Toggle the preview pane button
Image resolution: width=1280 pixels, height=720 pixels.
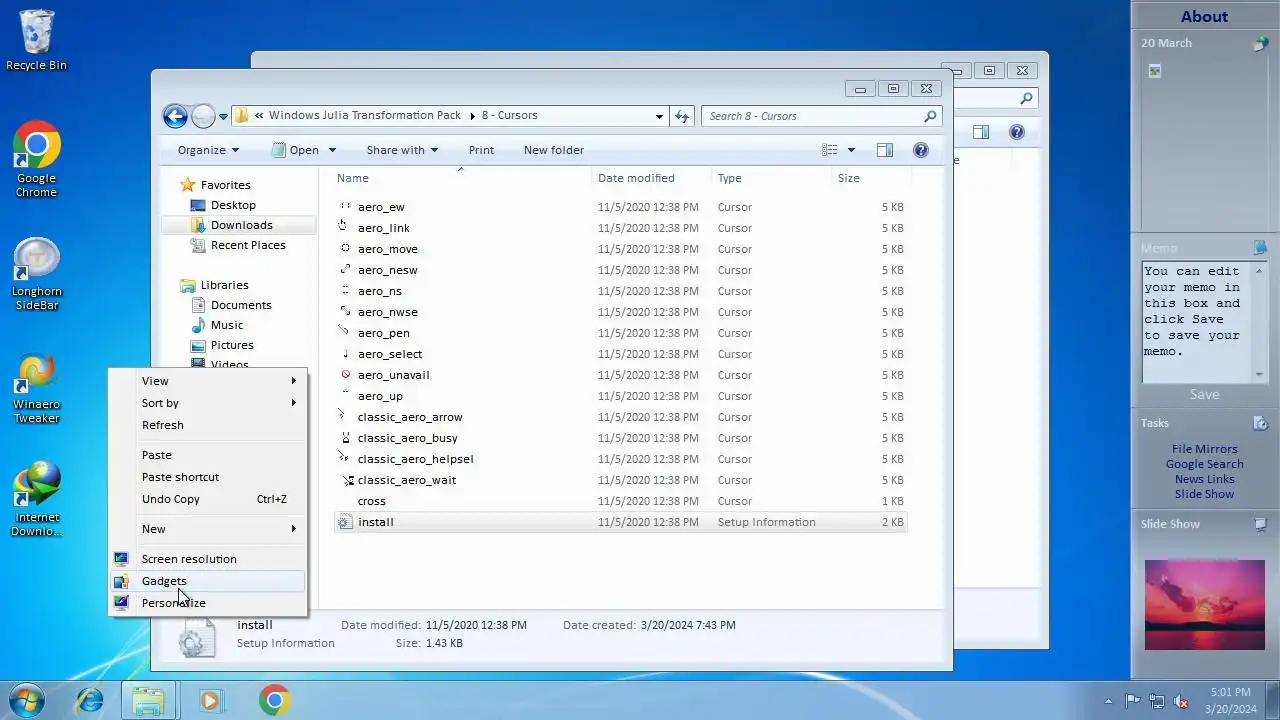pyautogui.click(x=884, y=150)
